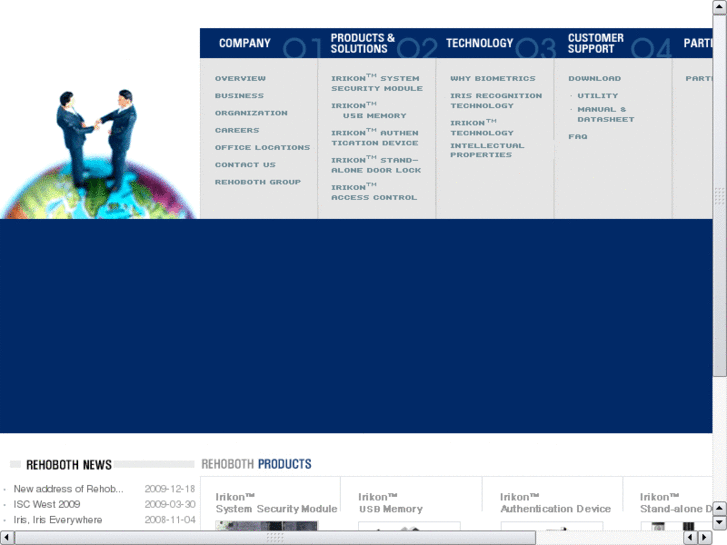
Task: Open the Utility download sub-link
Action: pos(598,96)
